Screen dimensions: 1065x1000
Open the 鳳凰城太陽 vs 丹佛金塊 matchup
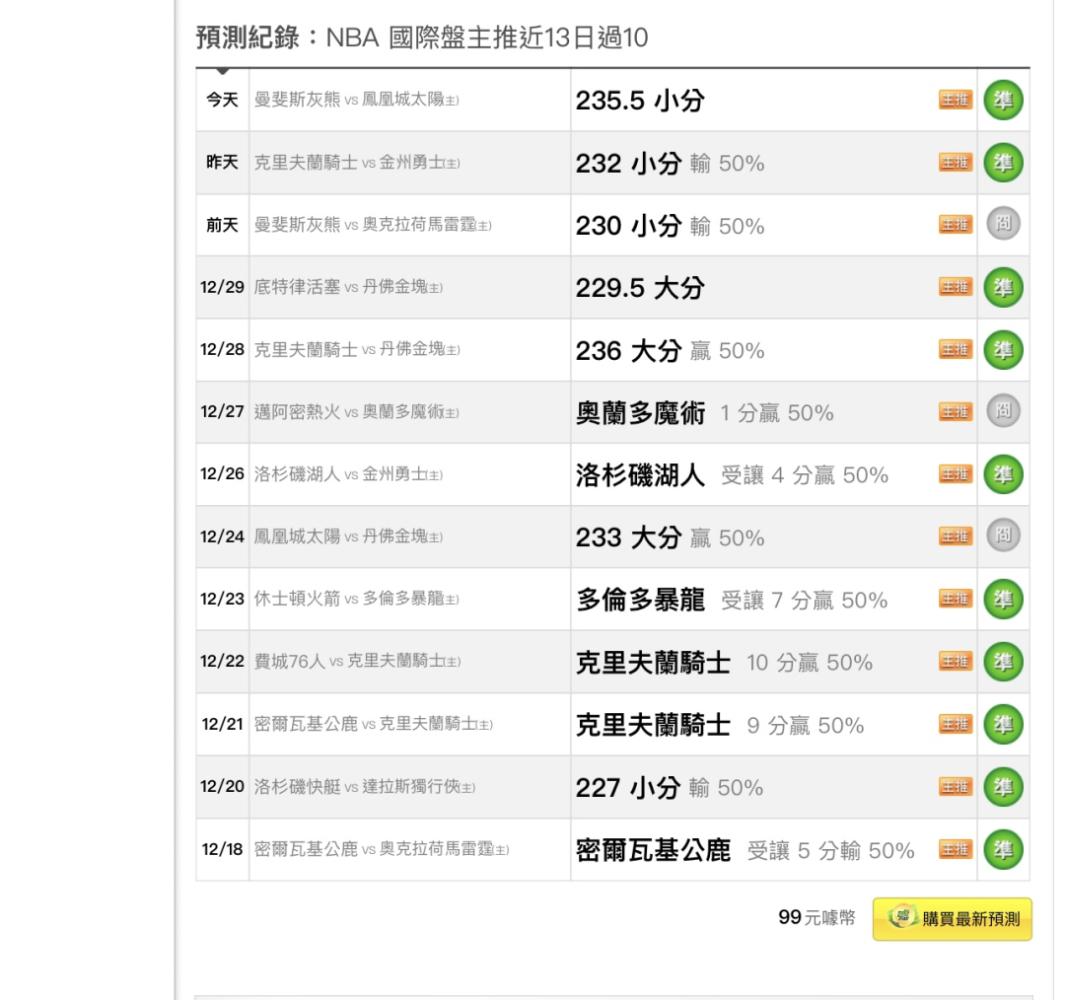[x=348, y=537]
